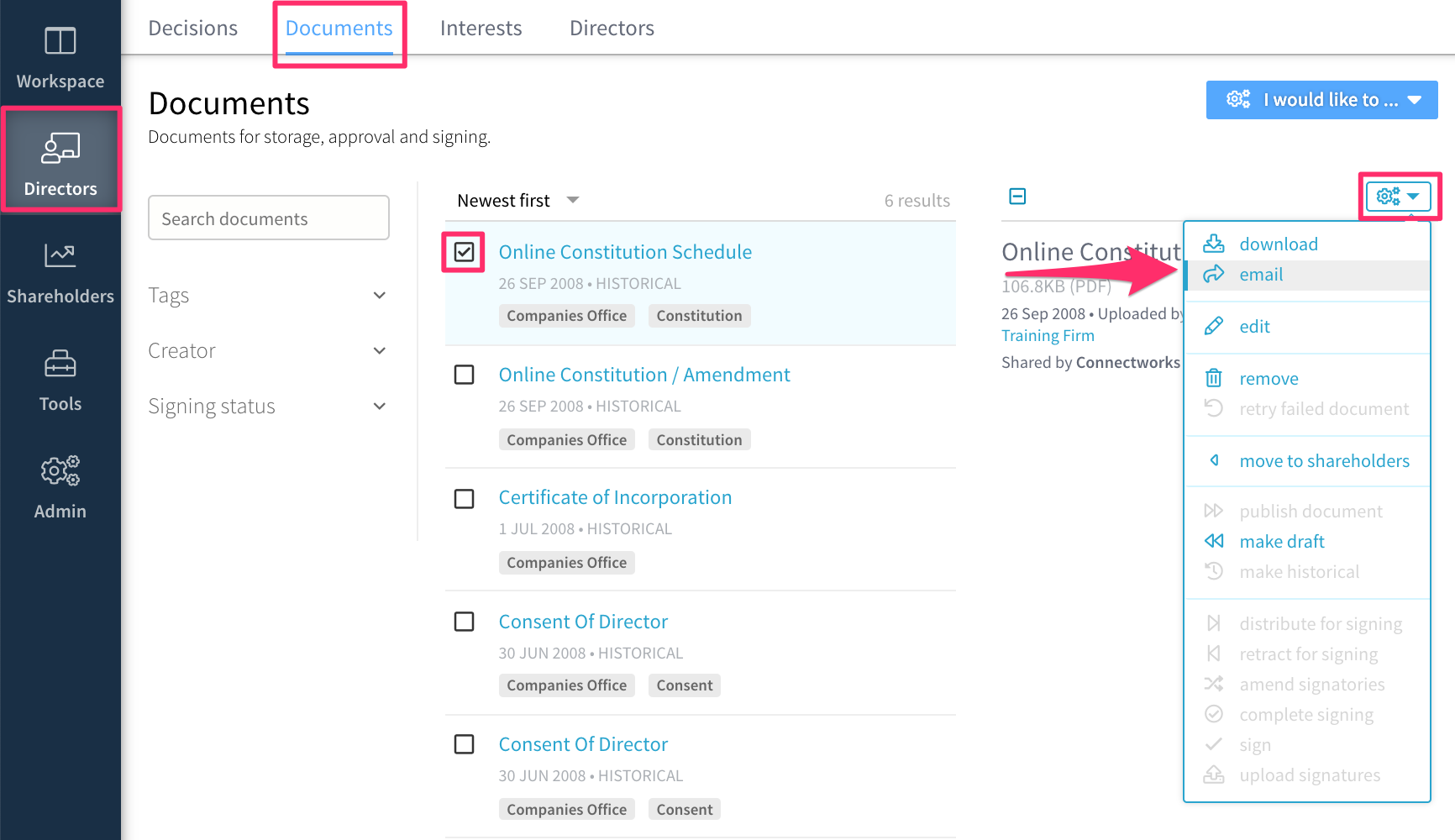The width and height of the screenshot is (1455, 840).
Task: Uncheck Online Constitution Schedule checkbox
Action: tap(465, 252)
